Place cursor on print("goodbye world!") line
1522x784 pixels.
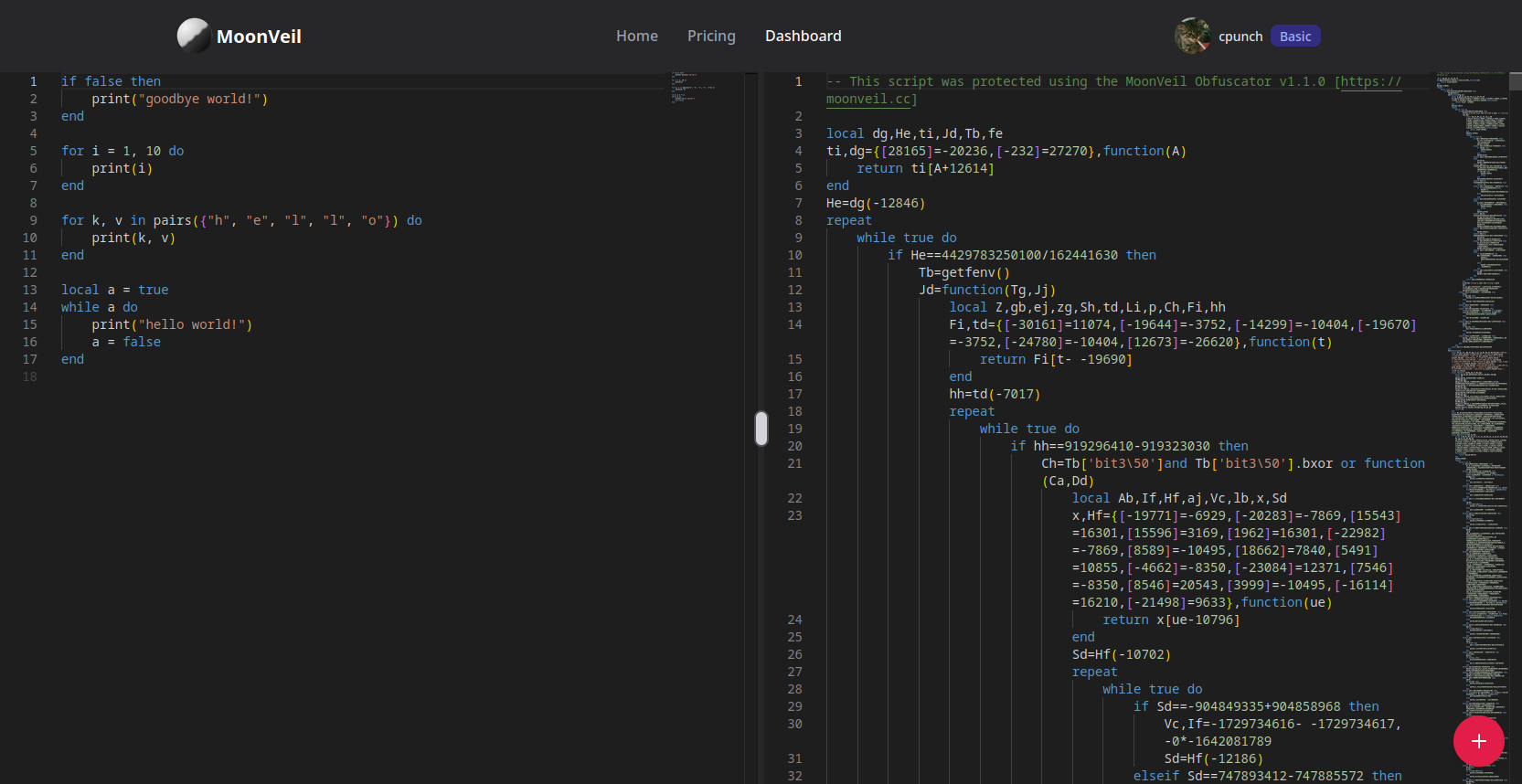179,99
